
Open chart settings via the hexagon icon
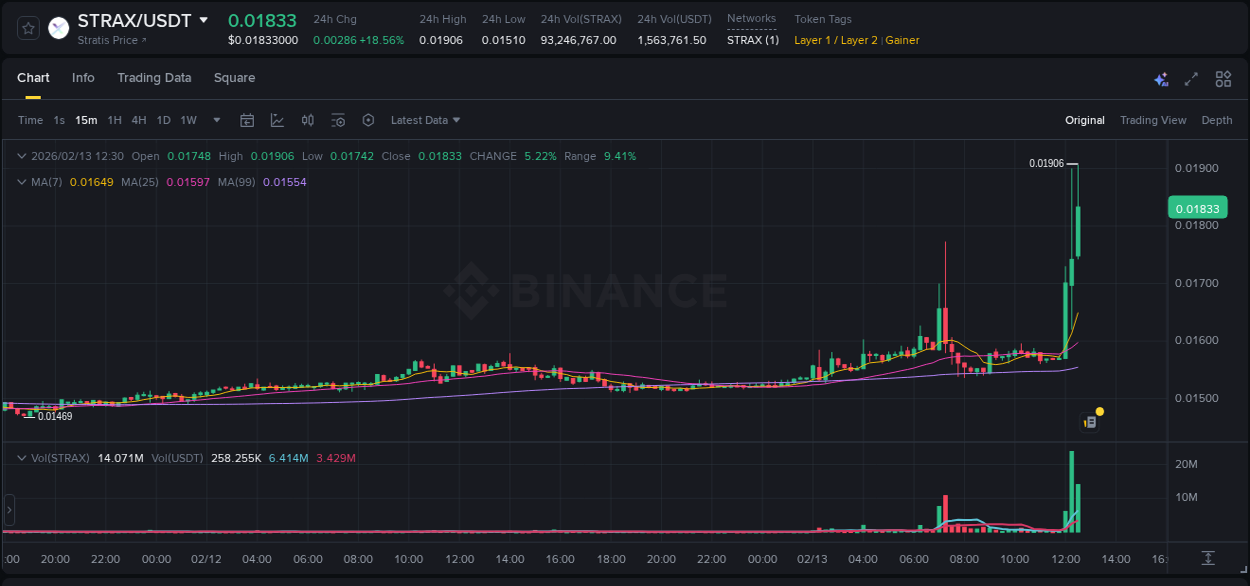368,120
